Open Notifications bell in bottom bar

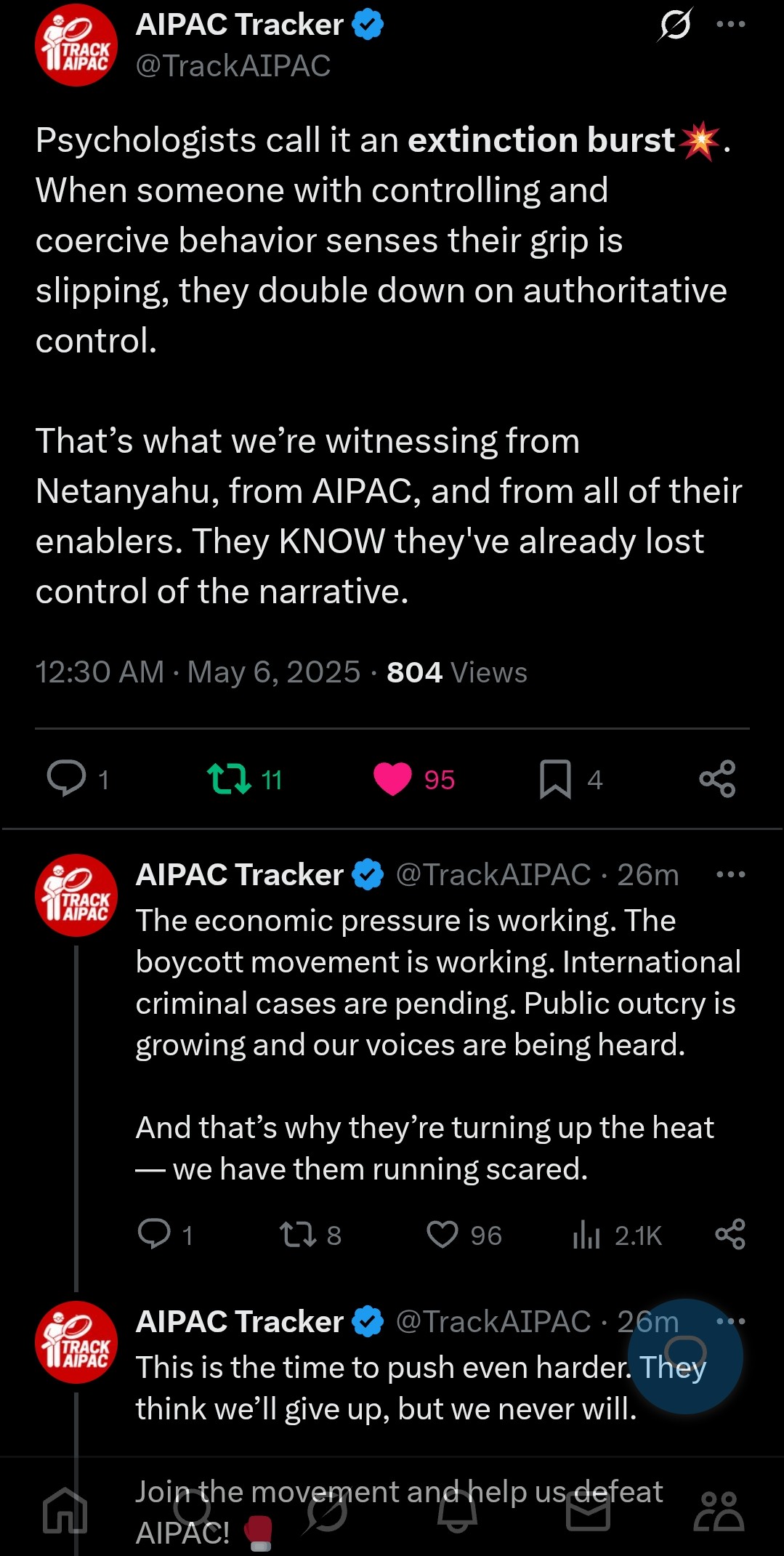[457, 1510]
